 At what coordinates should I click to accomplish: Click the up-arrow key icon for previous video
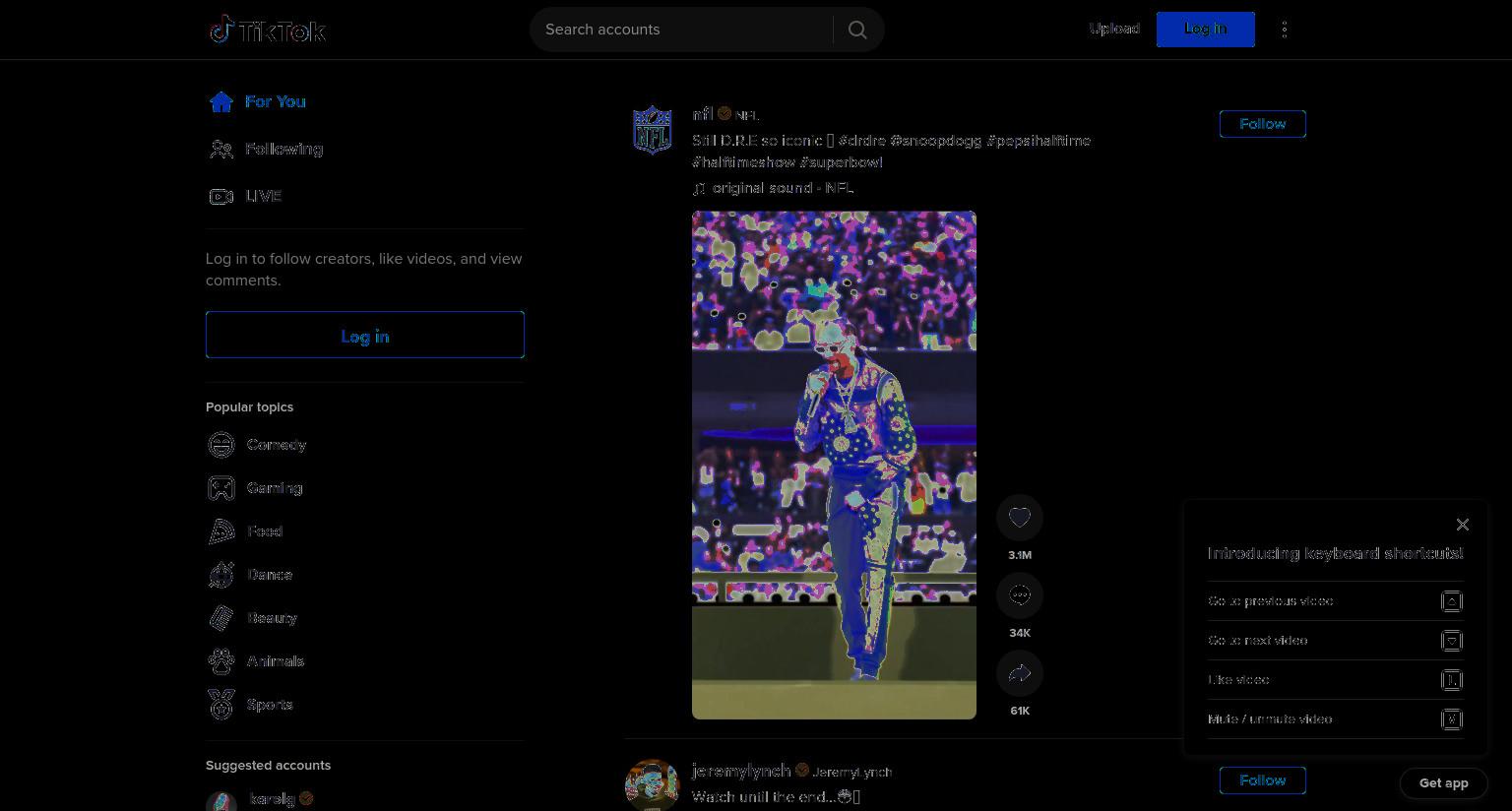pyautogui.click(x=1452, y=601)
